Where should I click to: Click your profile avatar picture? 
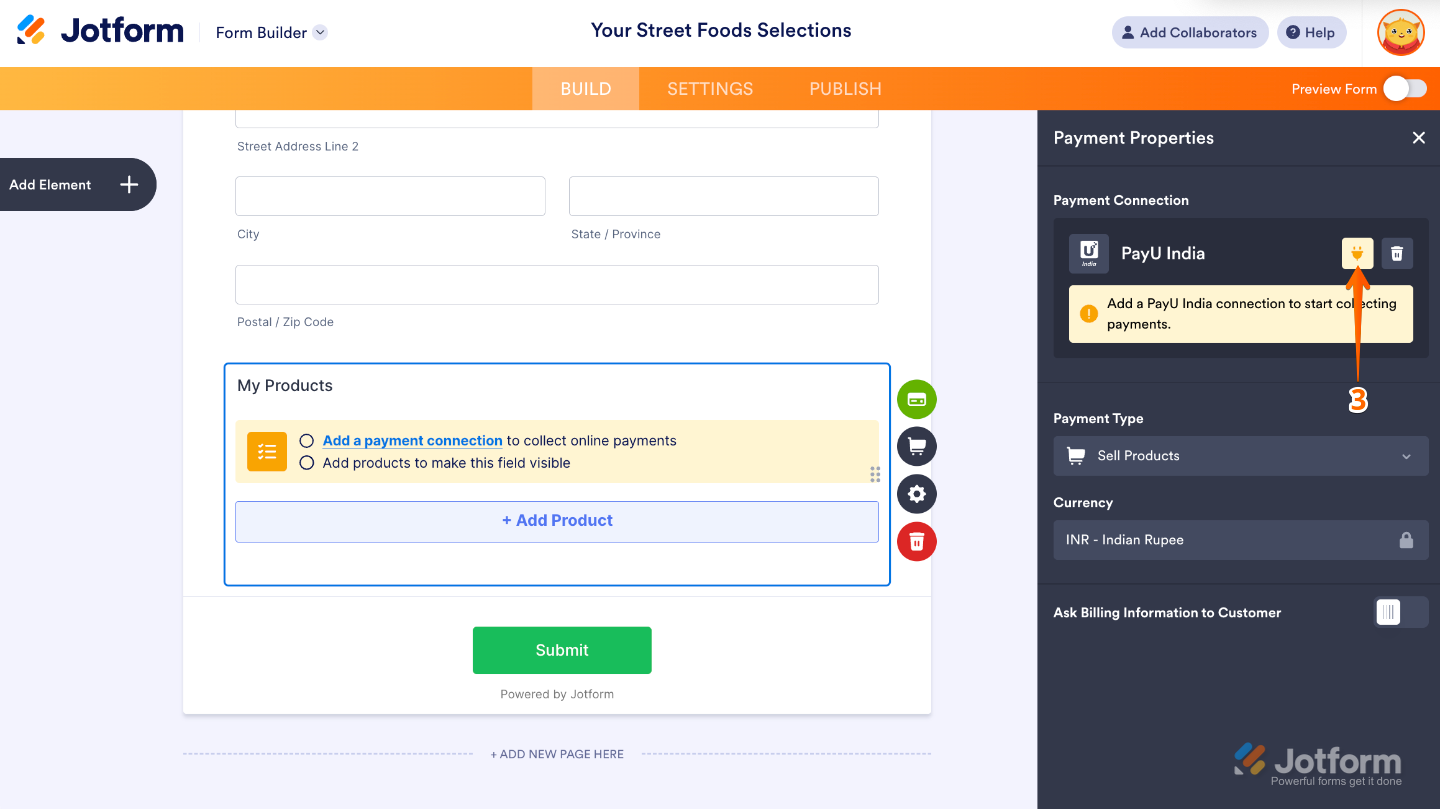click(1400, 32)
